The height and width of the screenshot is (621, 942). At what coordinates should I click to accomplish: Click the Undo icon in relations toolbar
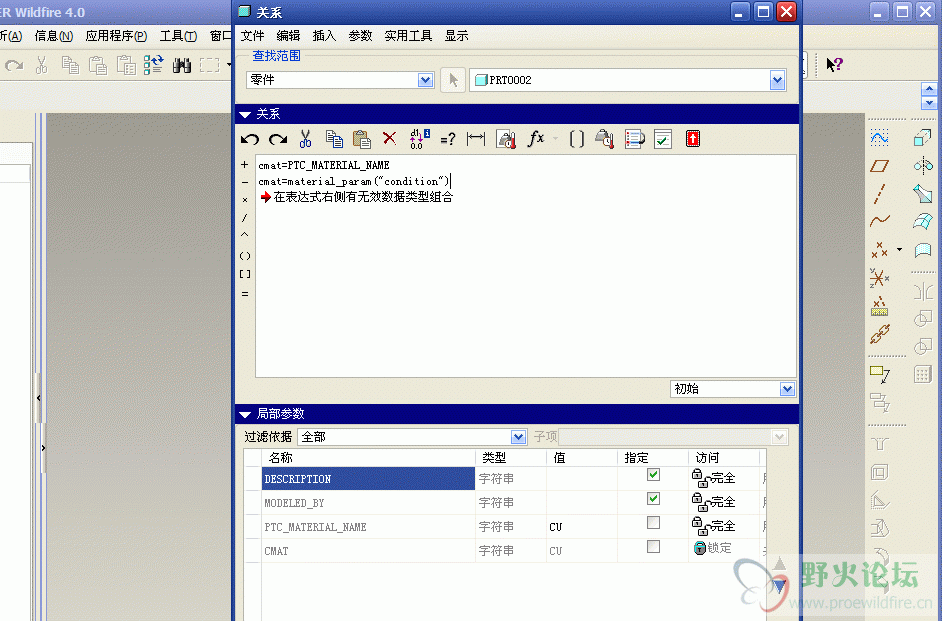click(249, 139)
